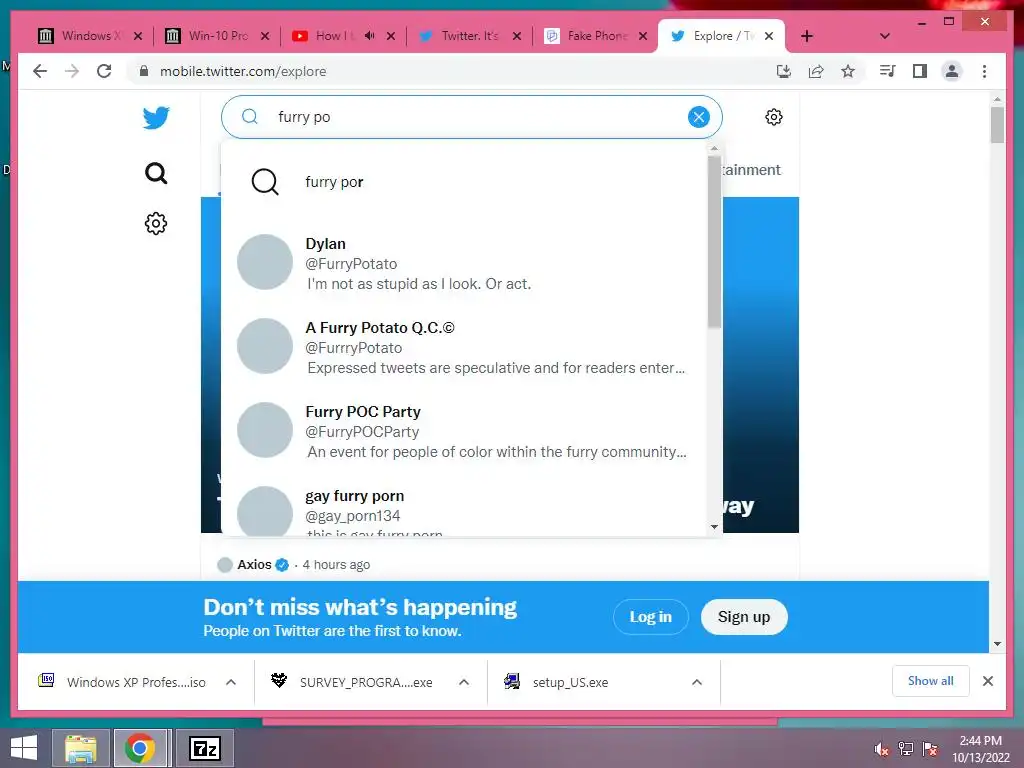Click the install app icon in address bar
This screenshot has width=1024, height=768.
click(784, 71)
